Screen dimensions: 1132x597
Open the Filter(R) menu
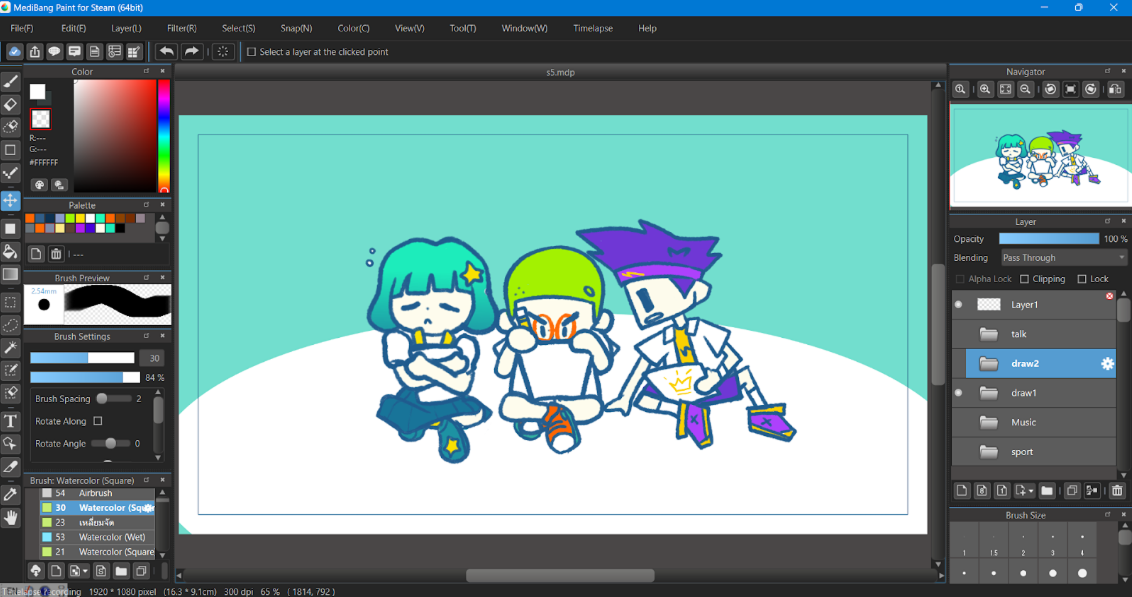(181, 28)
